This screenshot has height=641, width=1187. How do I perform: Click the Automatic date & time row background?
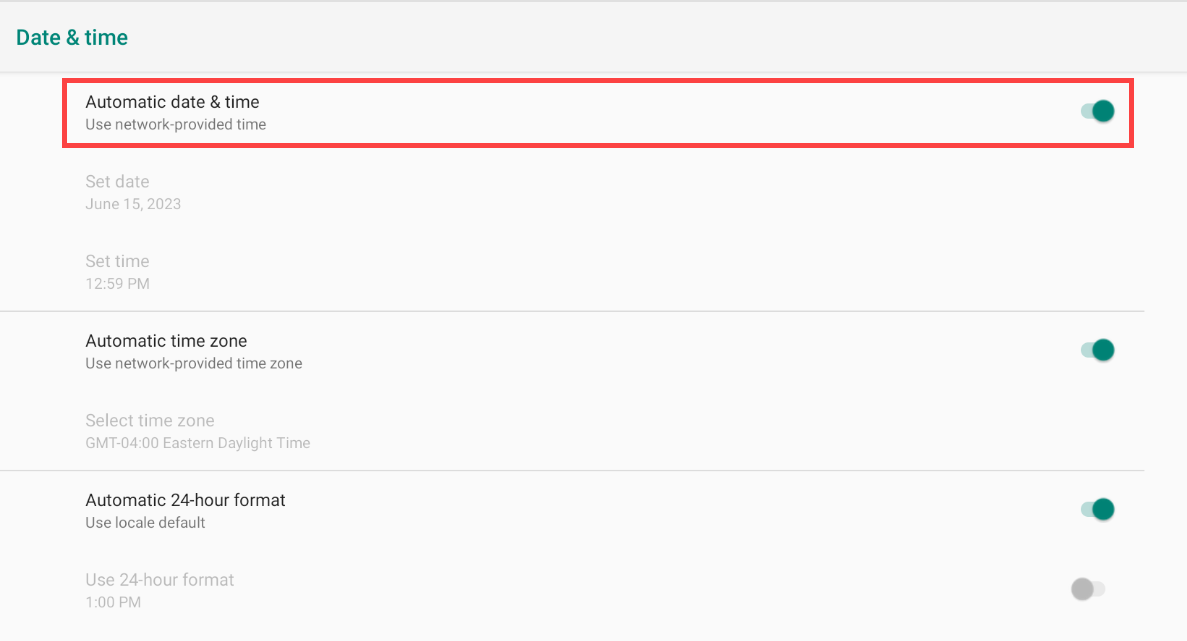[650, 113]
